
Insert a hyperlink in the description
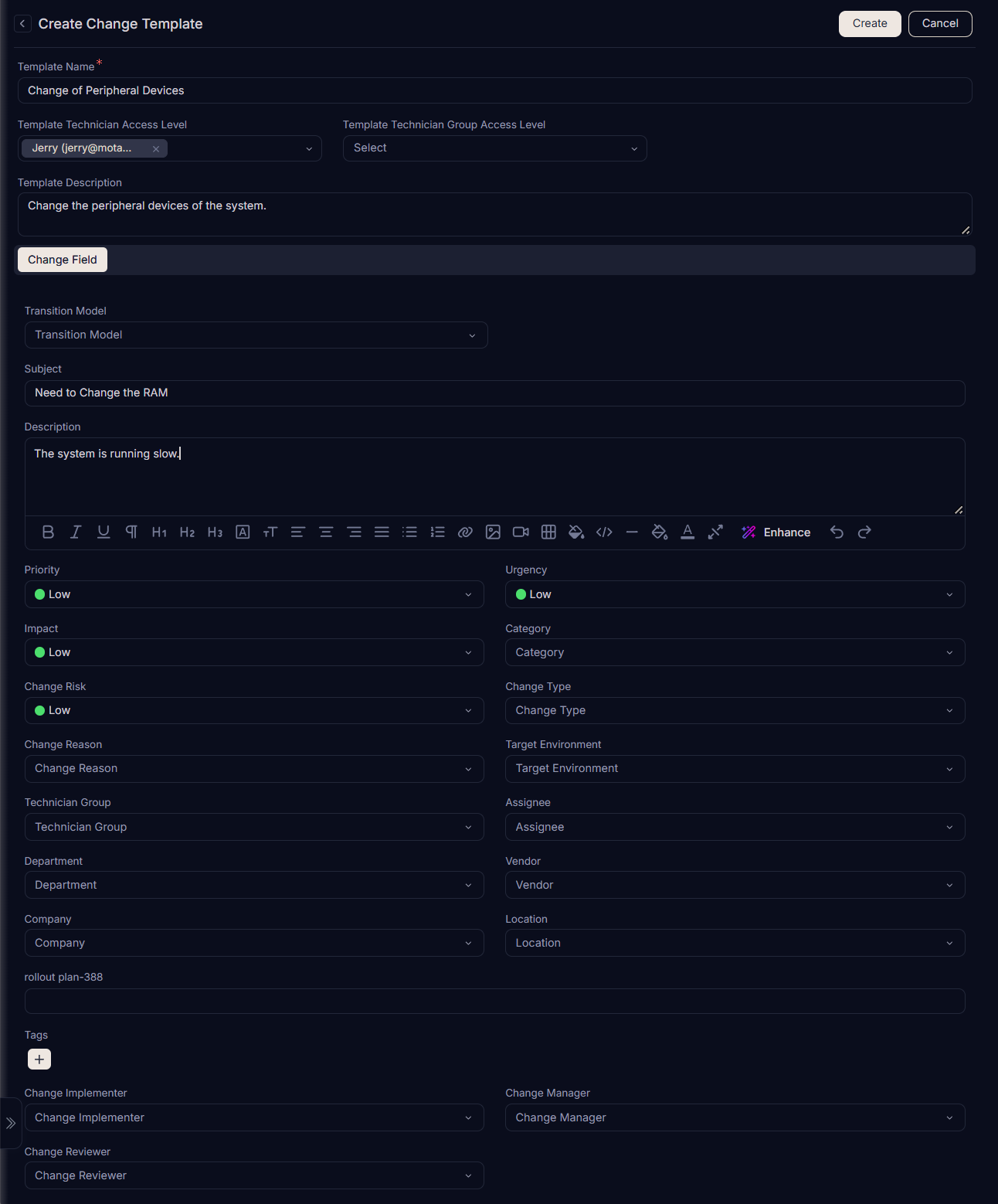pos(465,532)
